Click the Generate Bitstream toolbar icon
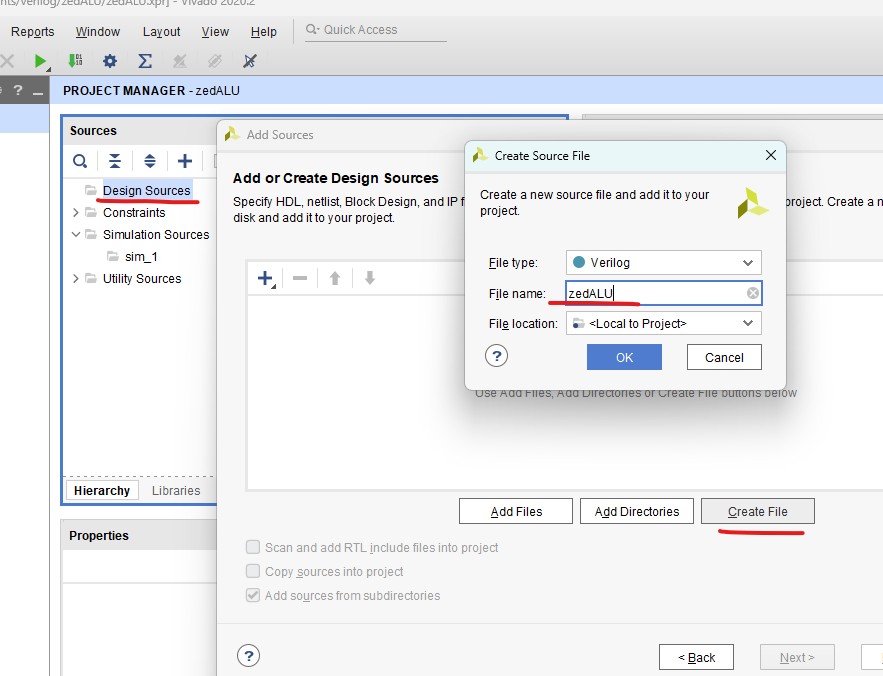The width and height of the screenshot is (883, 676). [x=75, y=61]
